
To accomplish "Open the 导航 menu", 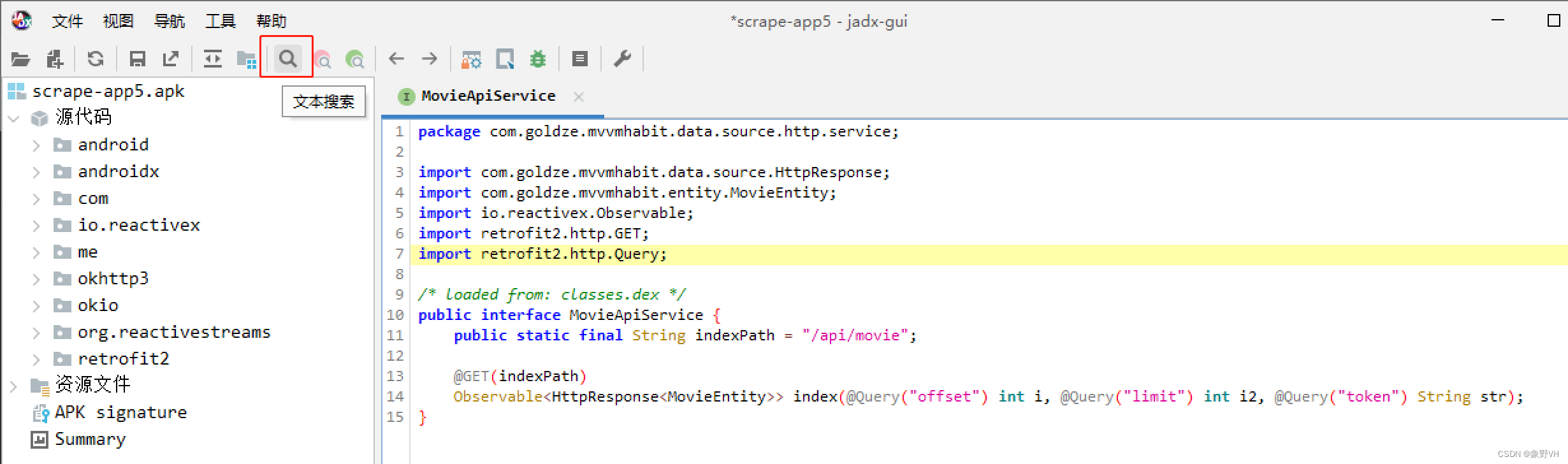I will pos(169,21).
